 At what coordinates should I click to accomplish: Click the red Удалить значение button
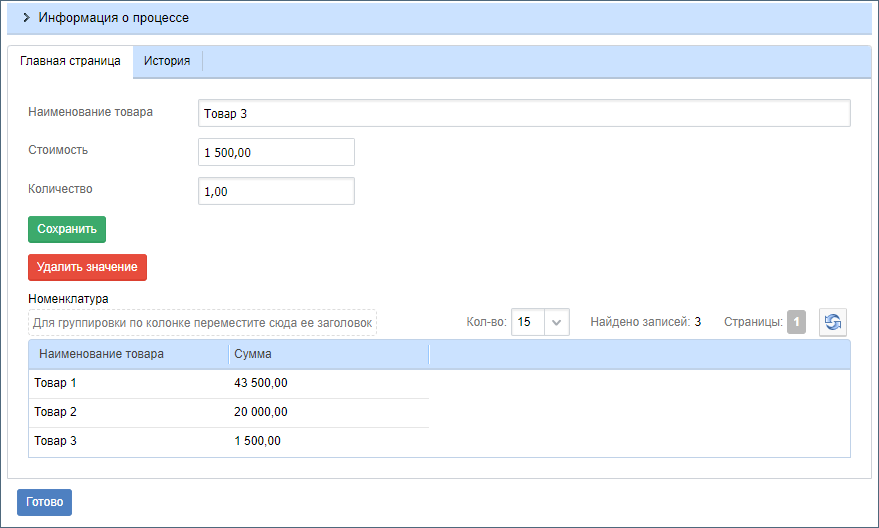pos(87,267)
